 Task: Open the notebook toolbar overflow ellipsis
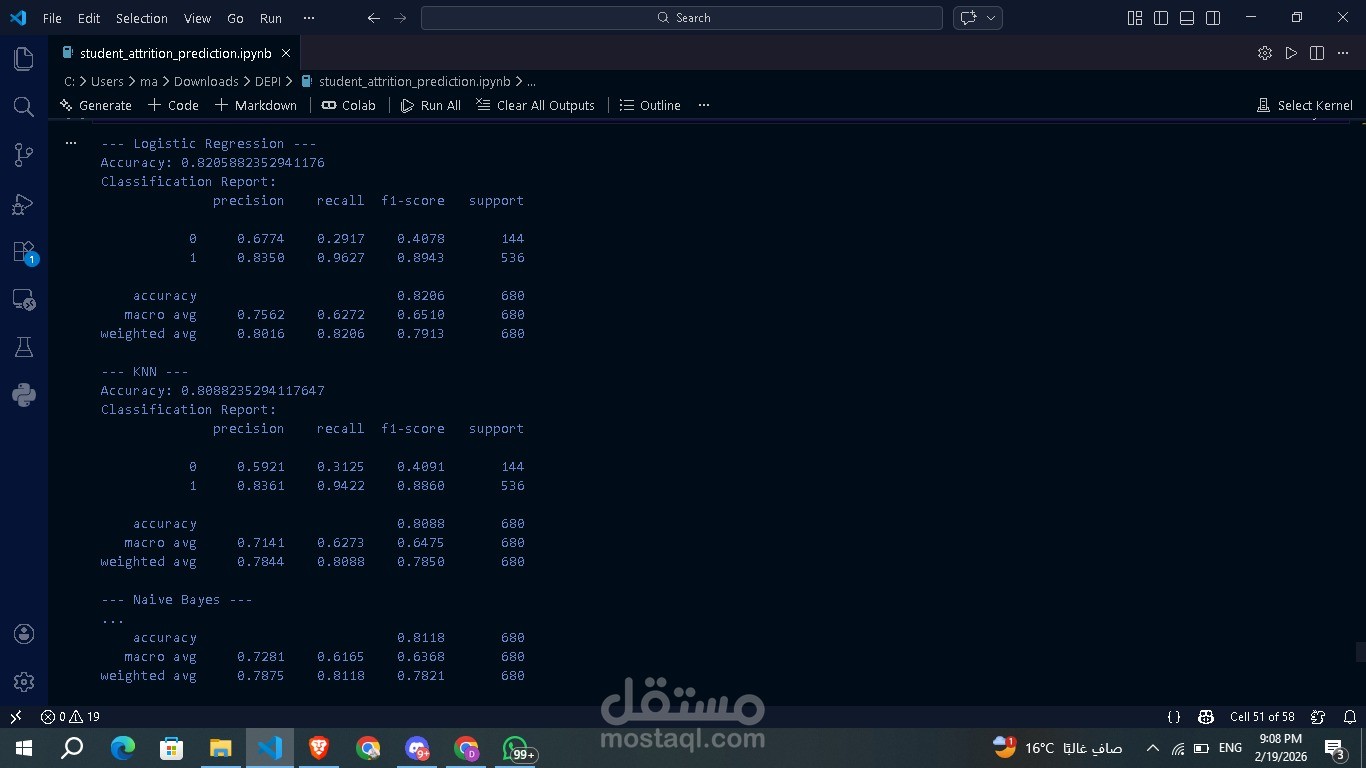coord(703,105)
